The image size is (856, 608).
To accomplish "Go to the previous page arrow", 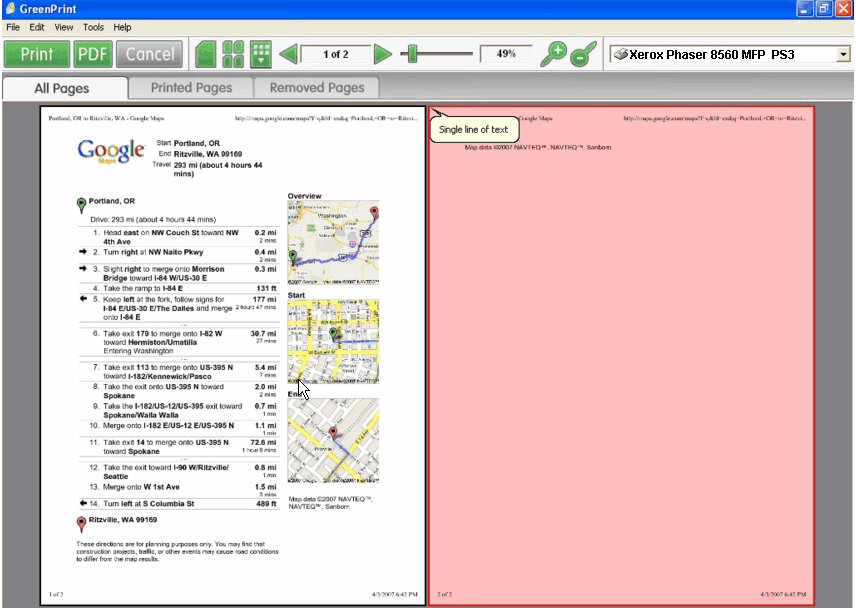I will coord(288,54).
